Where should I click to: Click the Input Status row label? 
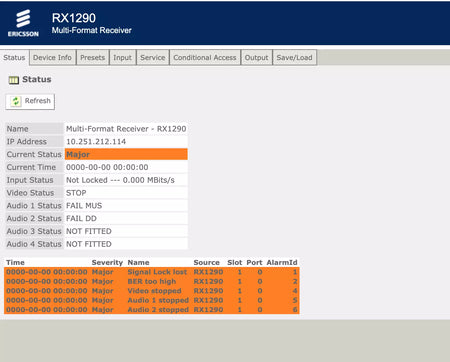(30, 180)
